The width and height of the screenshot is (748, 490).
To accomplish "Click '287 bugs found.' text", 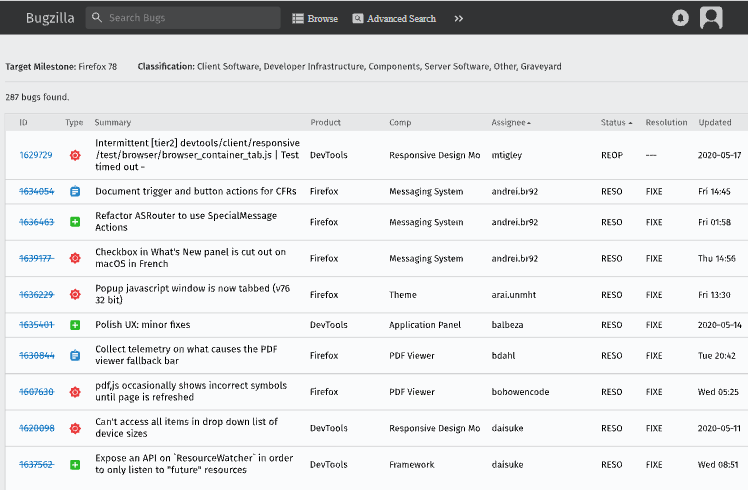I will (x=37, y=97).
